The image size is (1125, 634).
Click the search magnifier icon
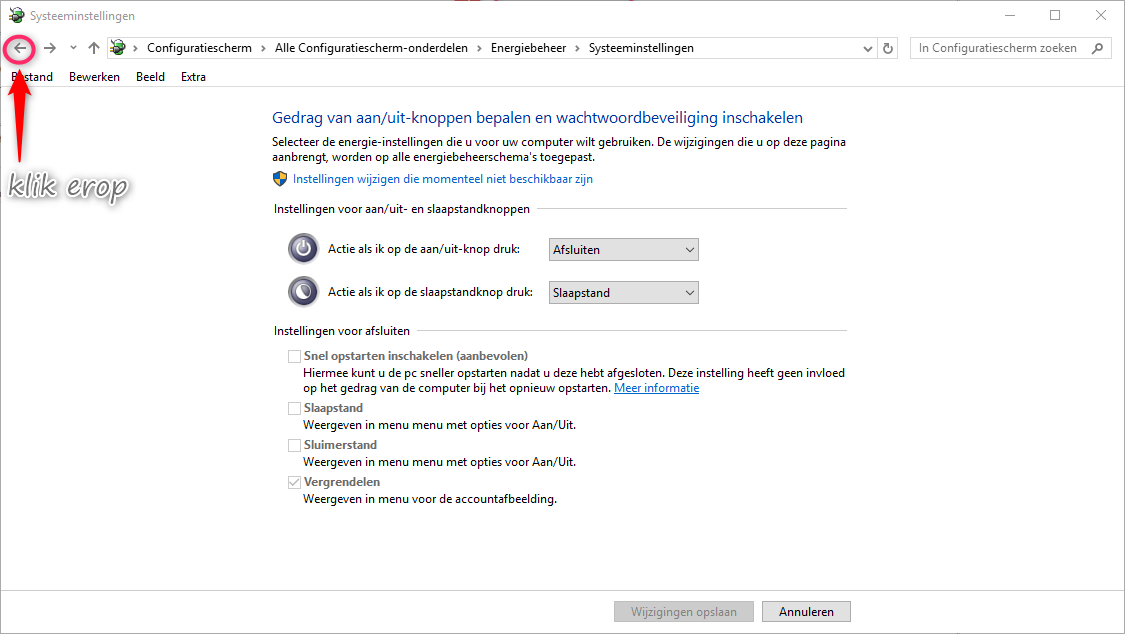click(x=1097, y=48)
